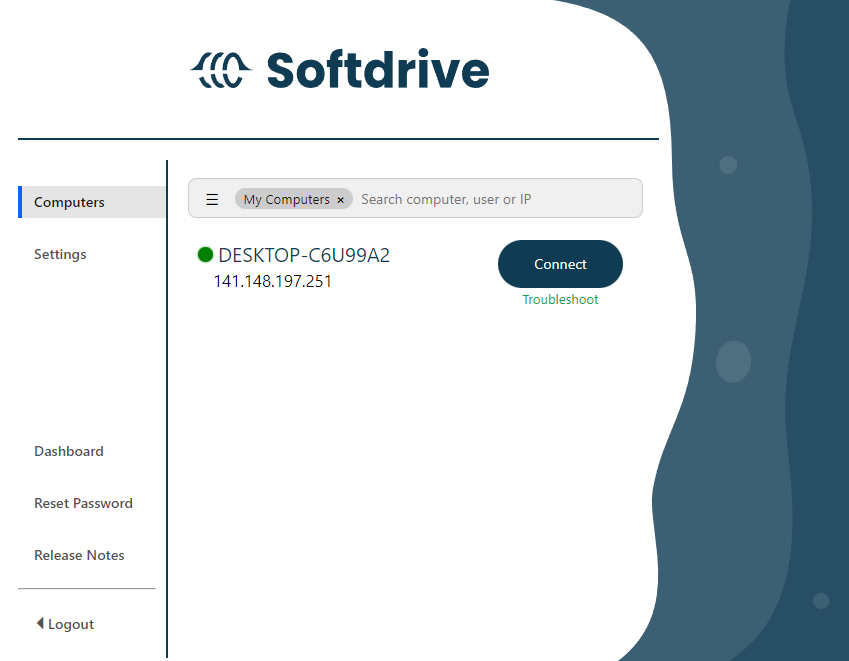Go to Dashboard

[x=69, y=451]
